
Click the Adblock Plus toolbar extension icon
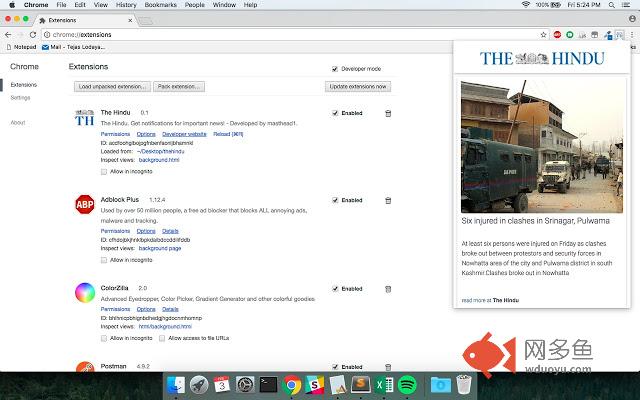coord(557,34)
